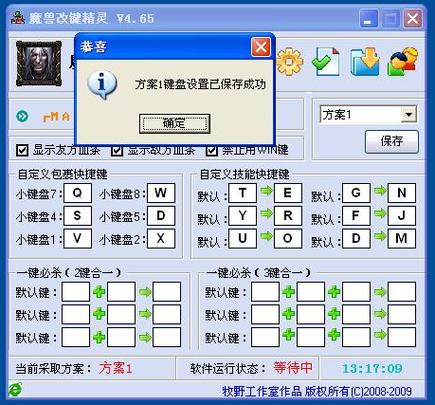Click remapped skill key field O

288,238
